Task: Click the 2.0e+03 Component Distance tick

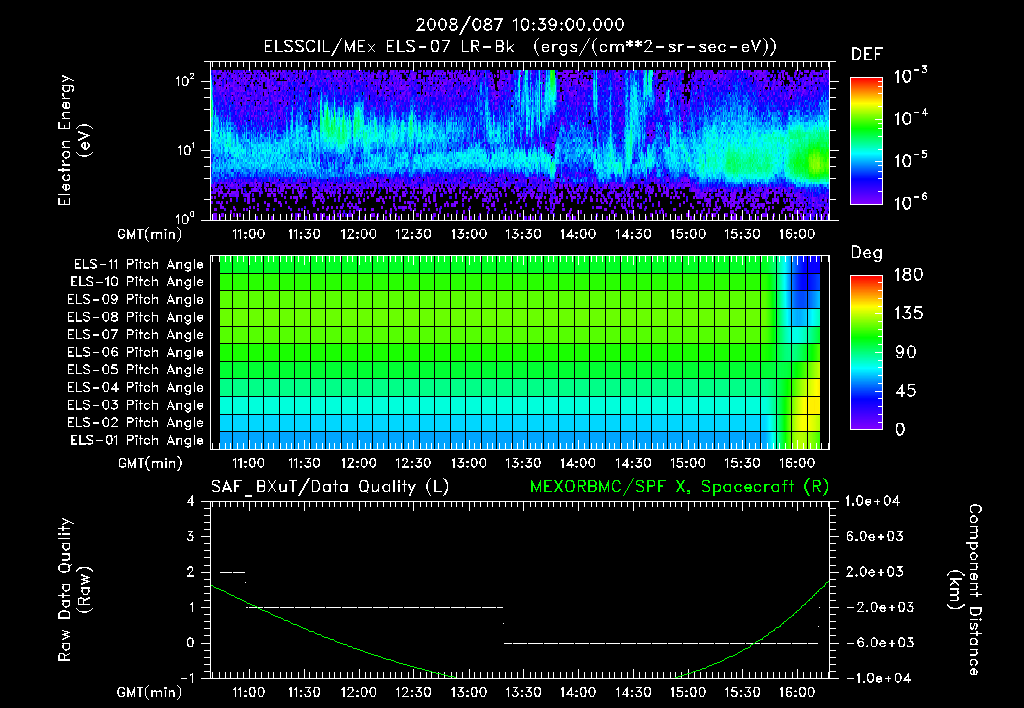Action: [x=874, y=572]
